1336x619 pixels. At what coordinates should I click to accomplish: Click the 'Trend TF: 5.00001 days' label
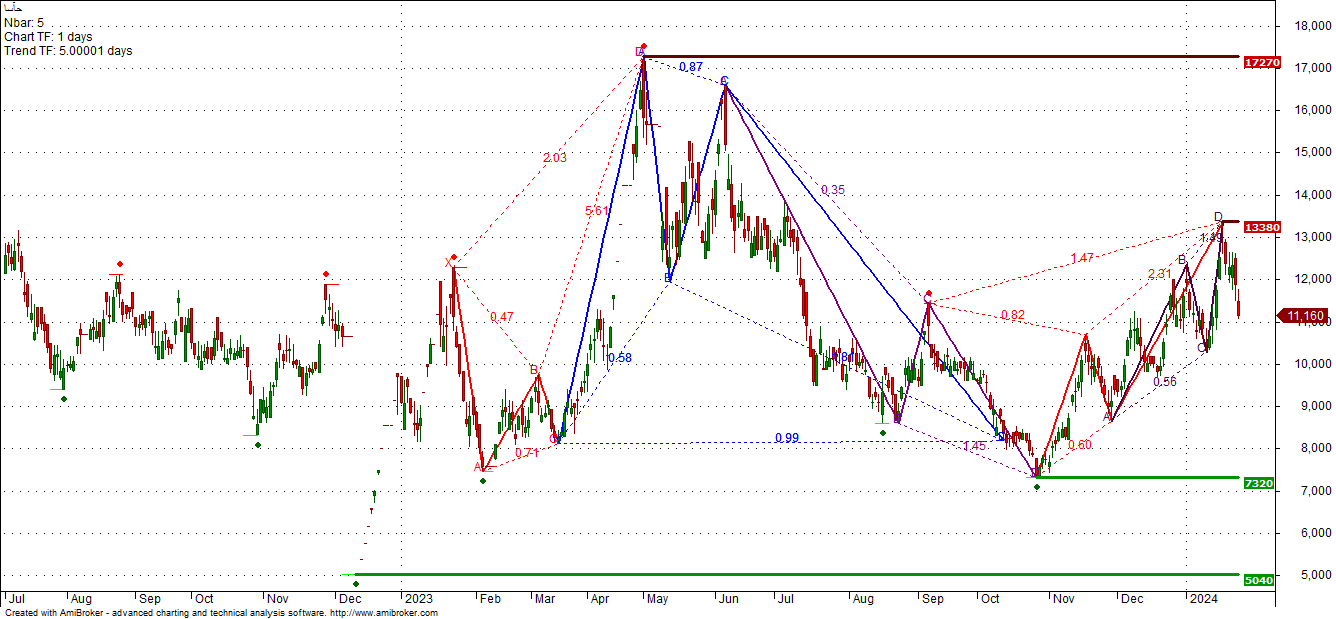tap(68, 50)
